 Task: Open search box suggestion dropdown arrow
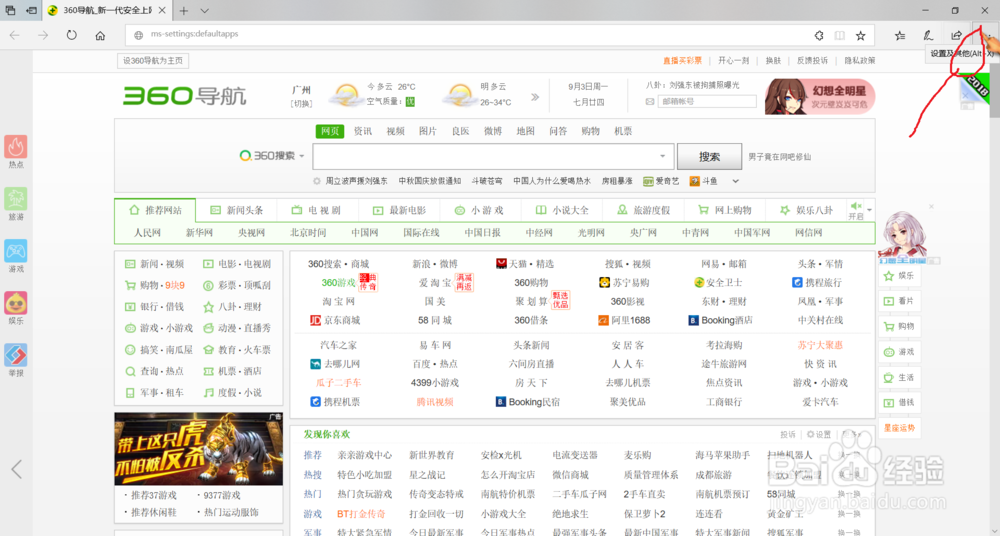point(663,156)
